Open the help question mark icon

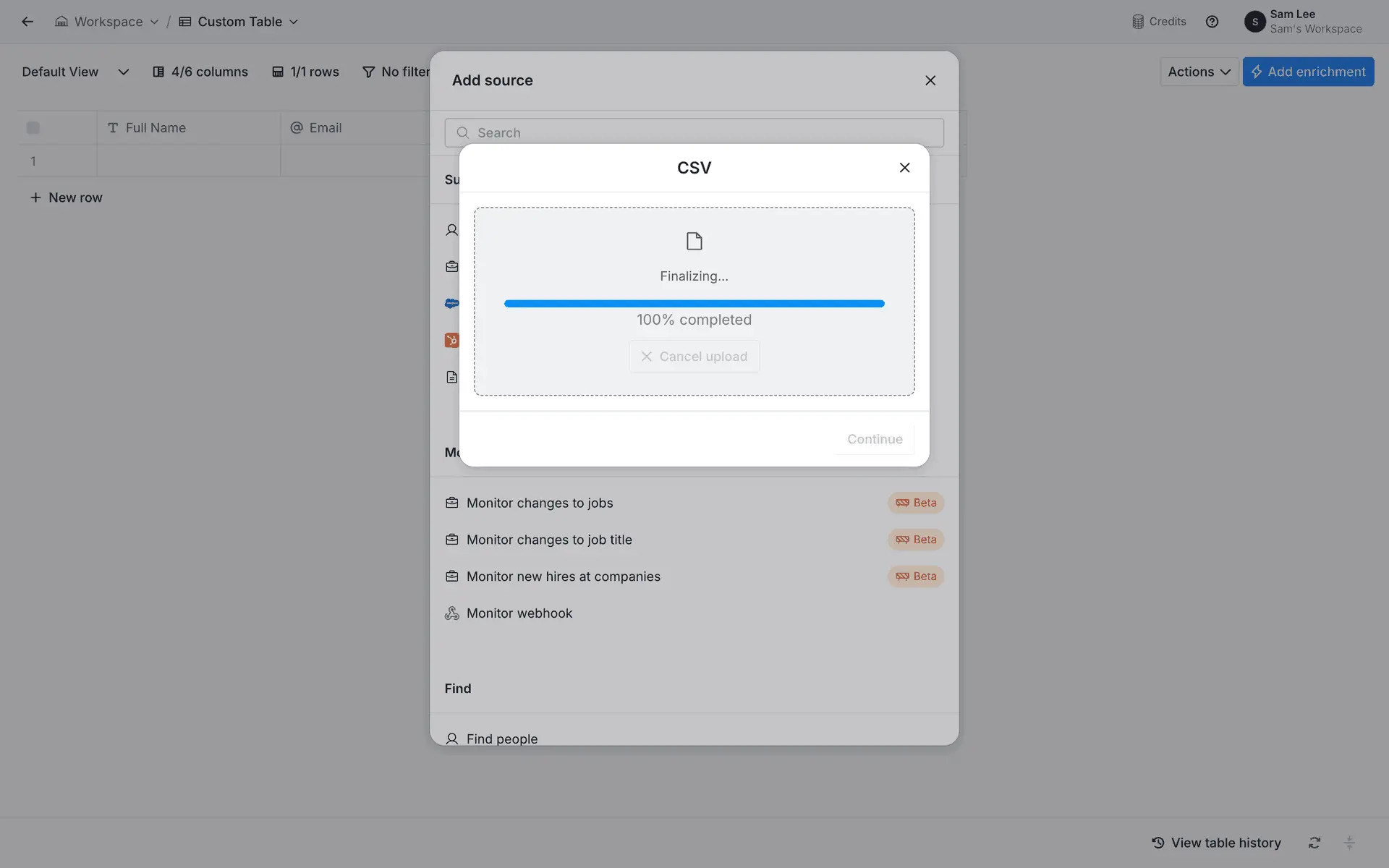(1212, 22)
